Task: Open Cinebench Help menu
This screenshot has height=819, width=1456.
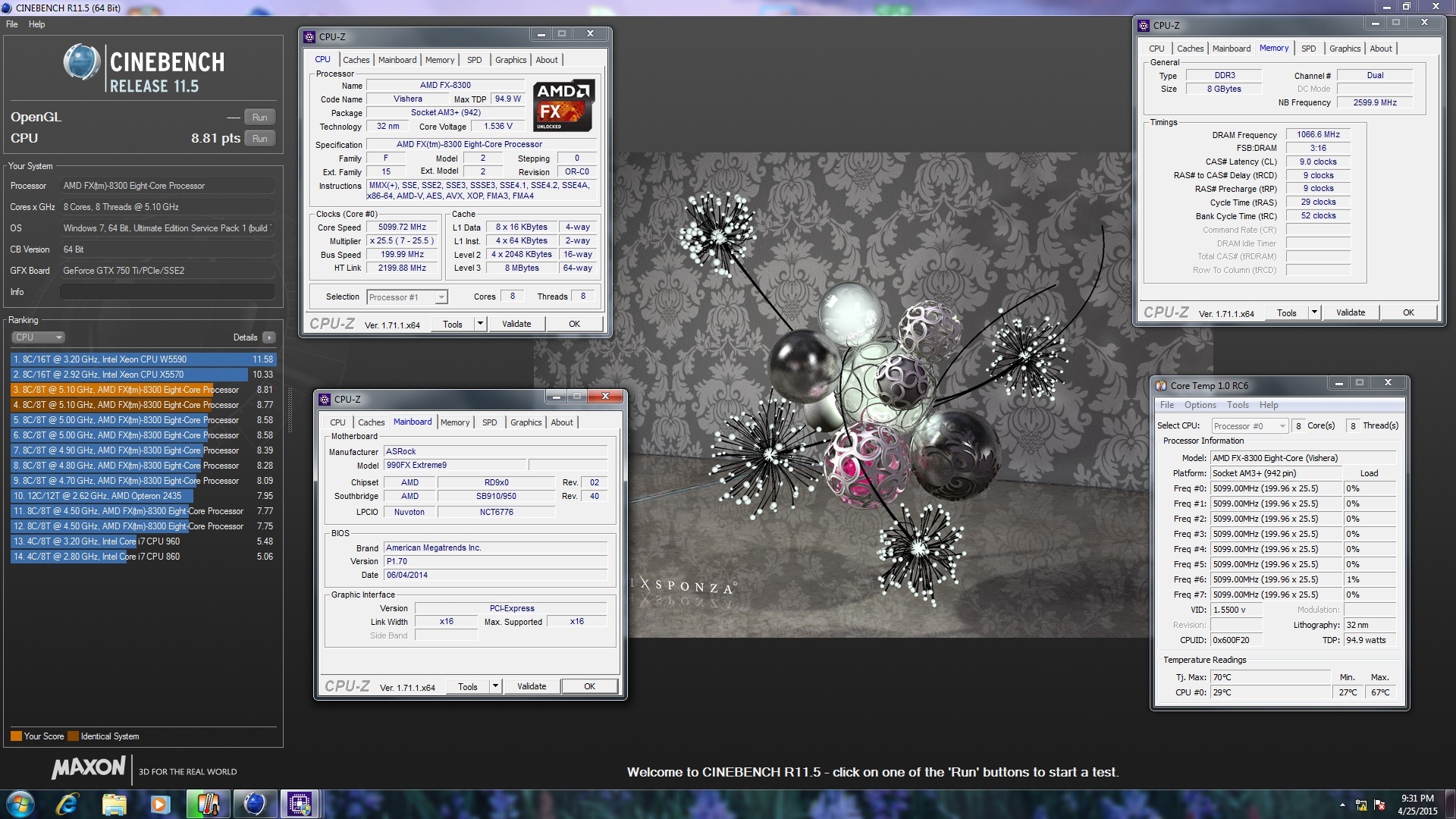Action: 37,24
